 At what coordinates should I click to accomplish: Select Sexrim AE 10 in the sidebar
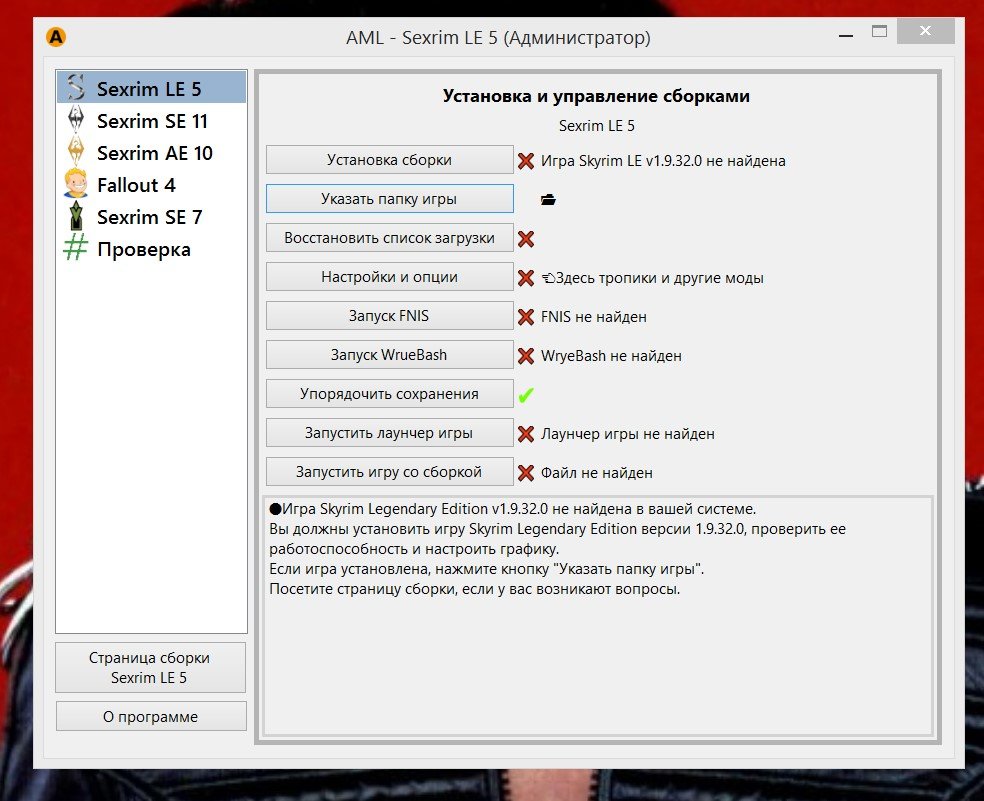154,153
